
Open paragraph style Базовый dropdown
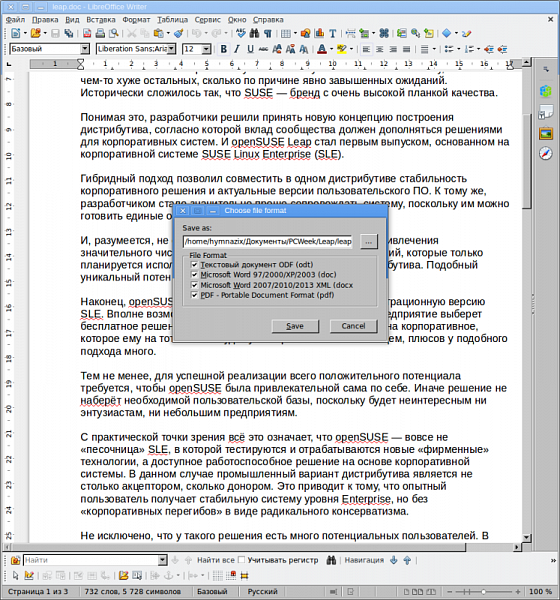(x=85, y=49)
